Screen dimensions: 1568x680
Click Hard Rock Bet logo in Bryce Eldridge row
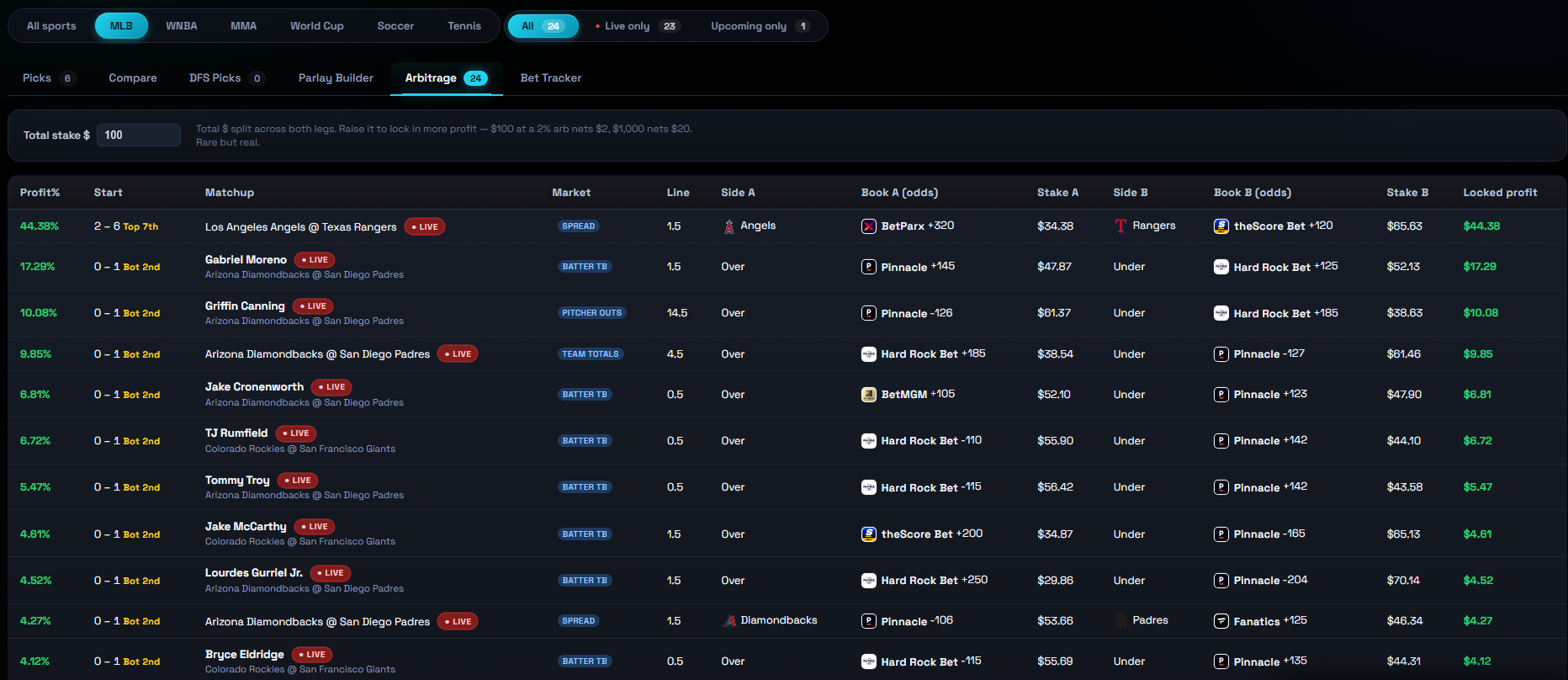tap(869, 661)
